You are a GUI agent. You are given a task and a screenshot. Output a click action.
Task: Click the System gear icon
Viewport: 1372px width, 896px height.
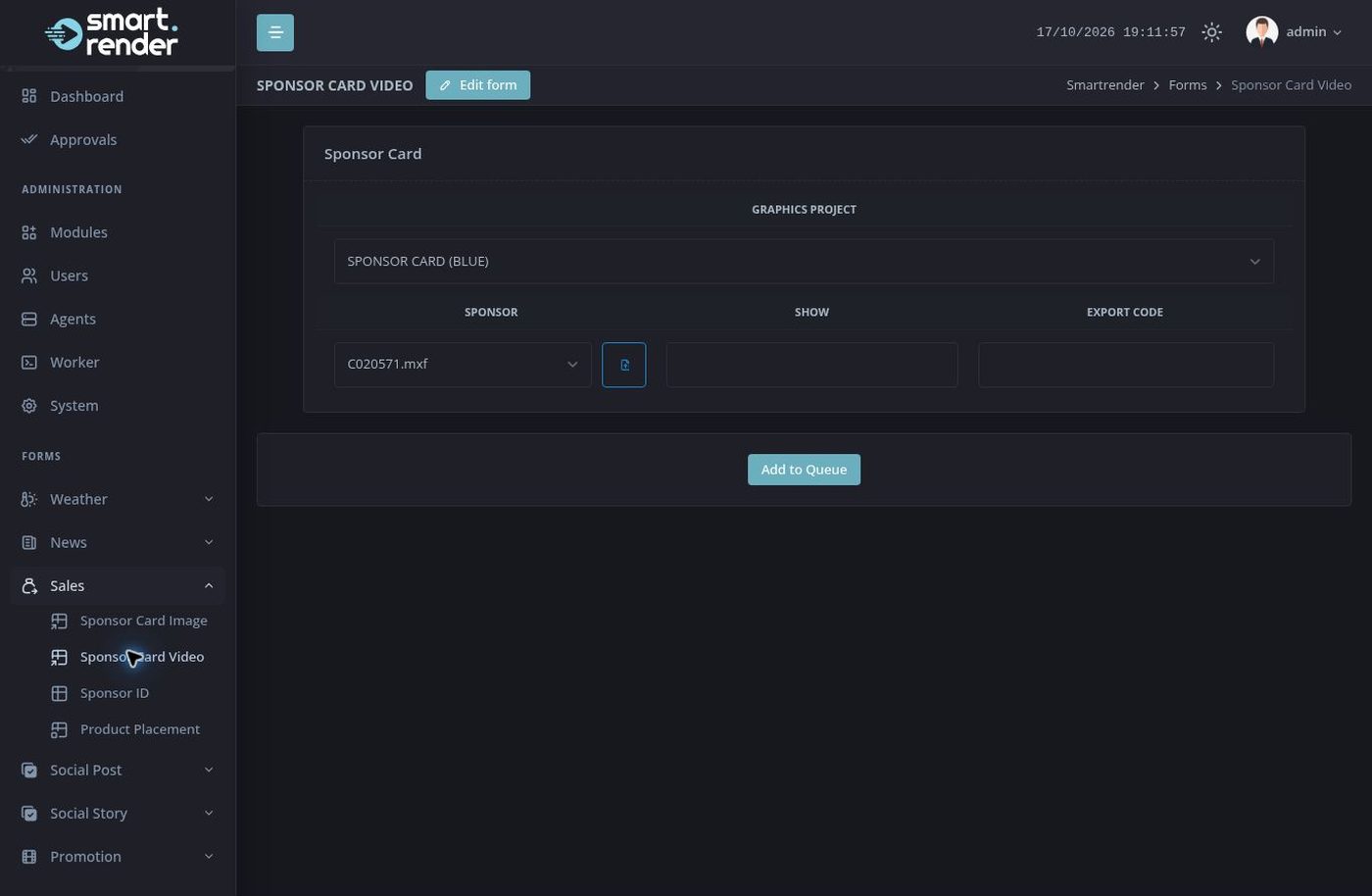click(29, 405)
